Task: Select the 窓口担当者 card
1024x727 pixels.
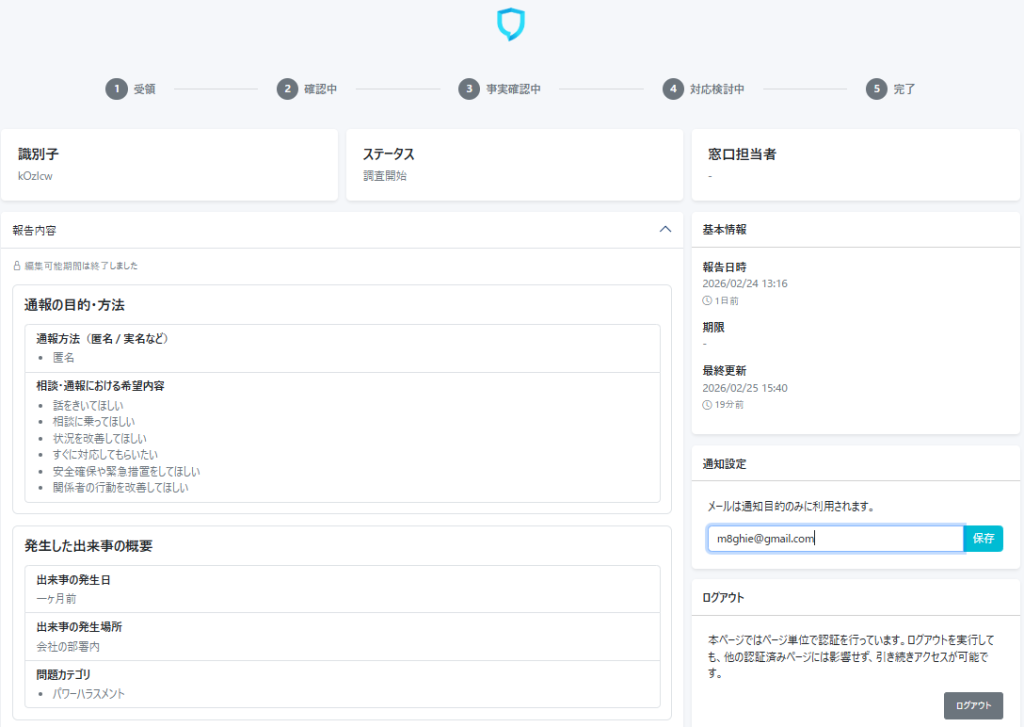Action: coord(855,165)
